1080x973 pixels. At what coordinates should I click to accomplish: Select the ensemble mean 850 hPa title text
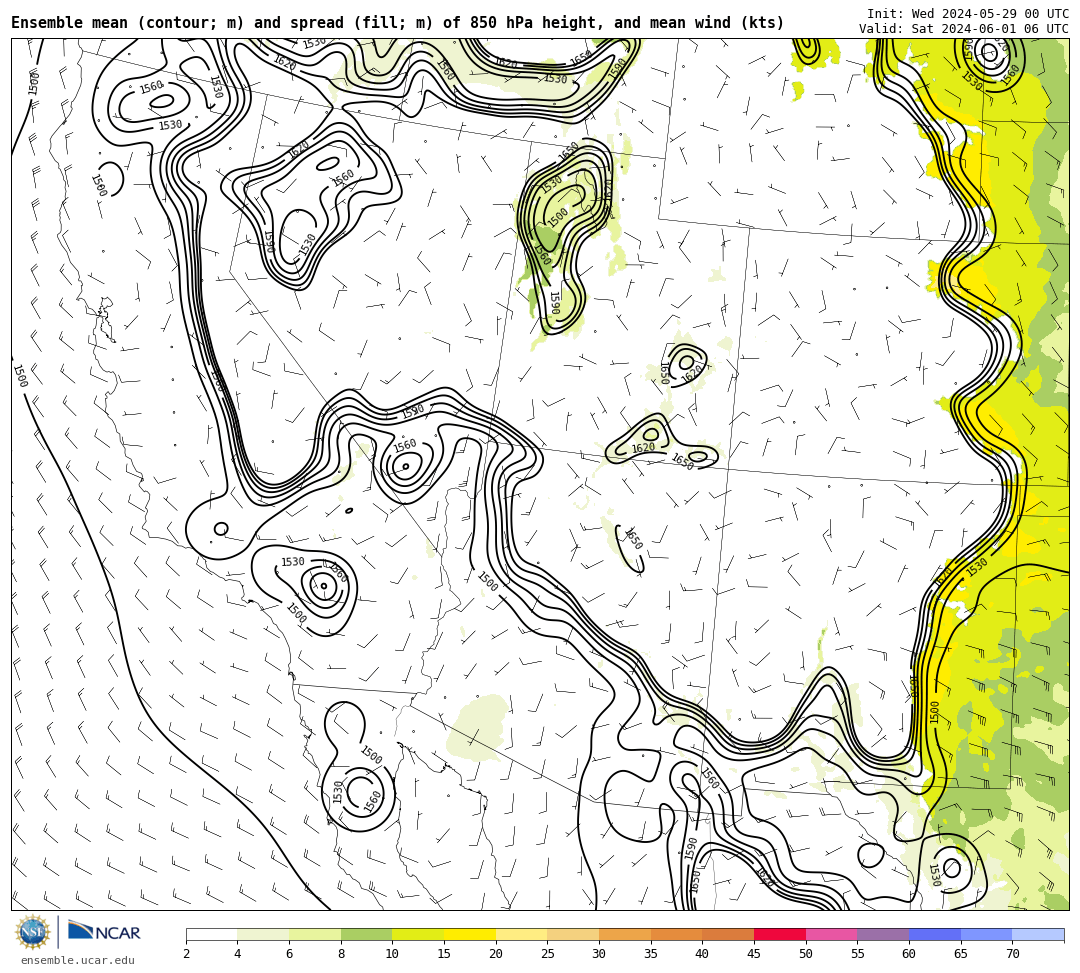tap(397, 23)
